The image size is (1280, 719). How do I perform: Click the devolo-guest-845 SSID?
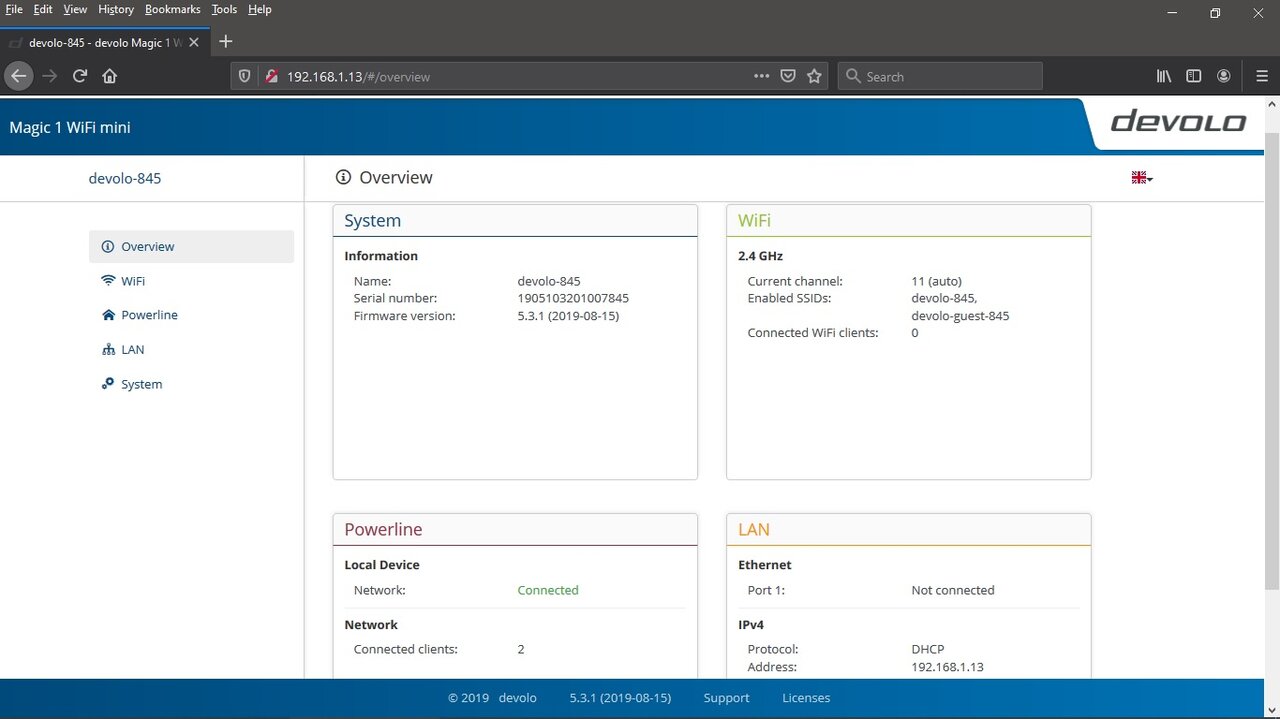coord(960,316)
